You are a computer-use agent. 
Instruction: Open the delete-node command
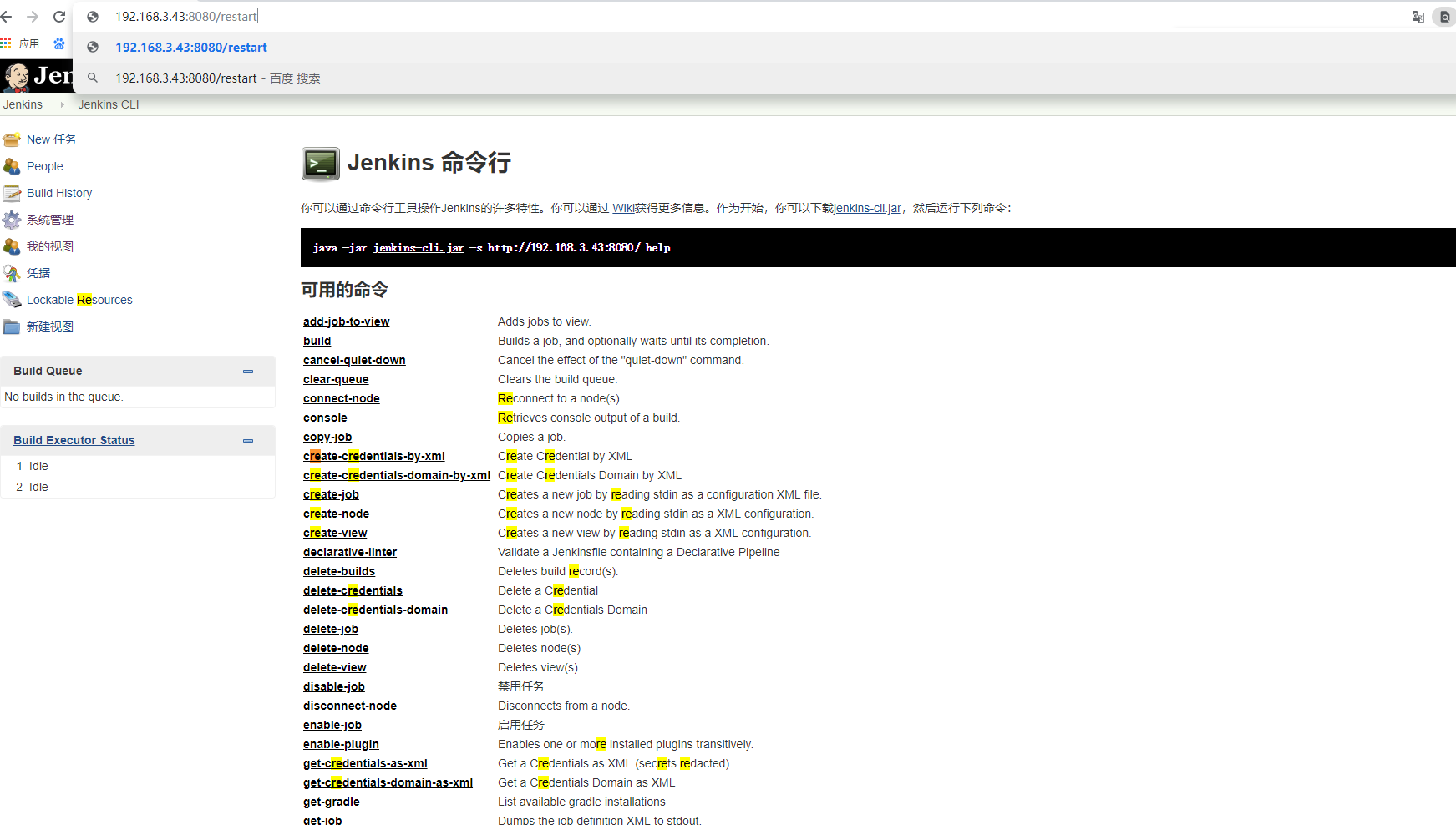[x=336, y=648]
